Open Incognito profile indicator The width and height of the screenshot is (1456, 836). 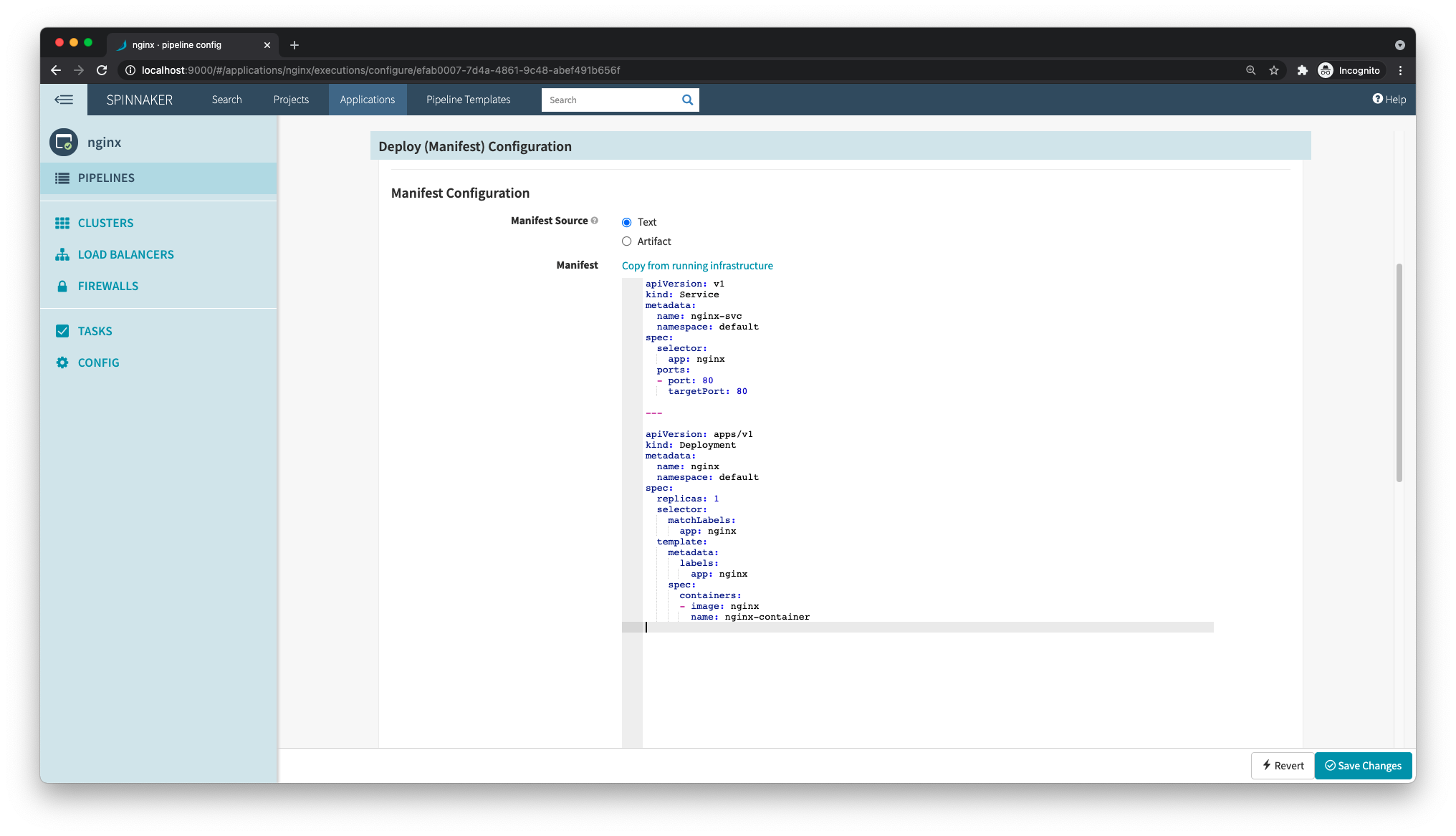click(1349, 70)
